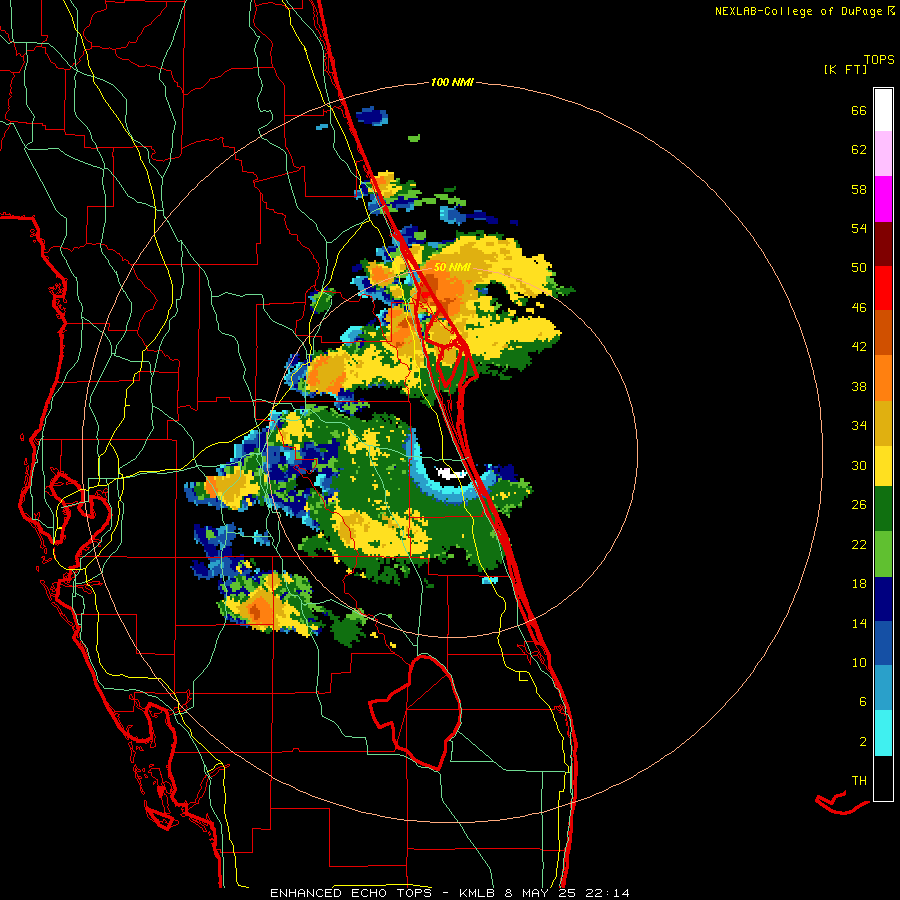Select the white swatch on the color scale
Viewport: 900px width, 900px height.
pyautogui.click(x=883, y=110)
